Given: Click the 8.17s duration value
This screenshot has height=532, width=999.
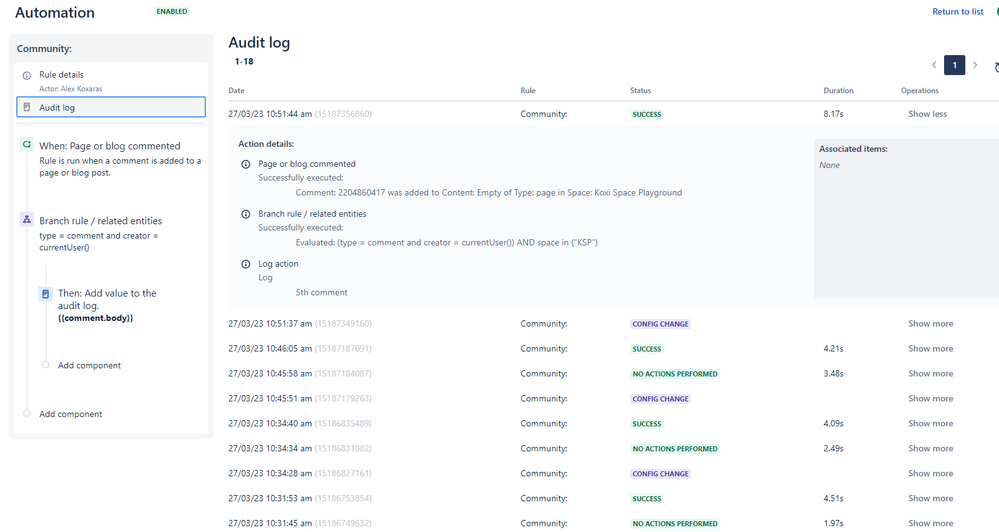Looking at the screenshot, I should pyautogui.click(x=833, y=114).
